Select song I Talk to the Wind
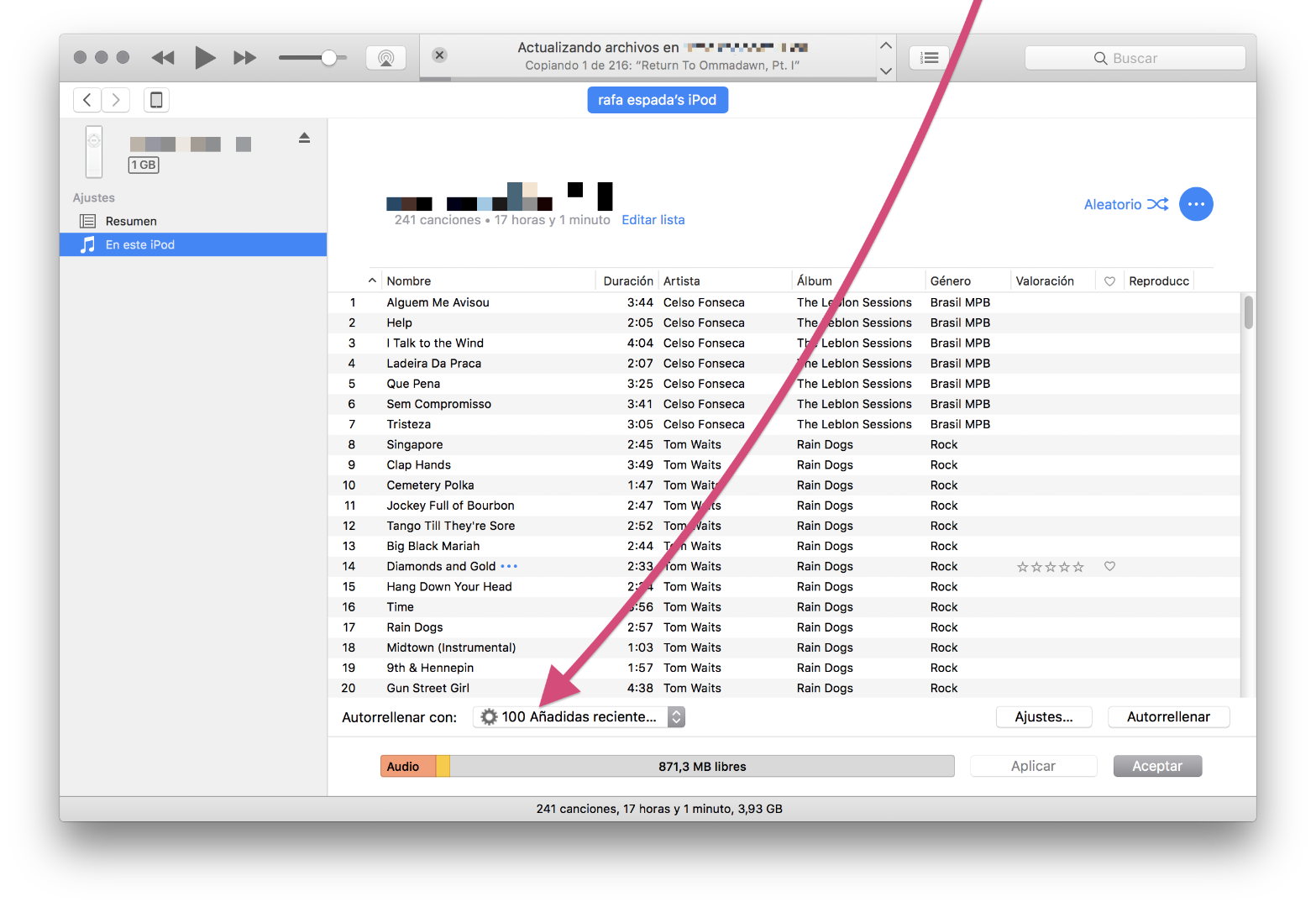 pos(784,343)
